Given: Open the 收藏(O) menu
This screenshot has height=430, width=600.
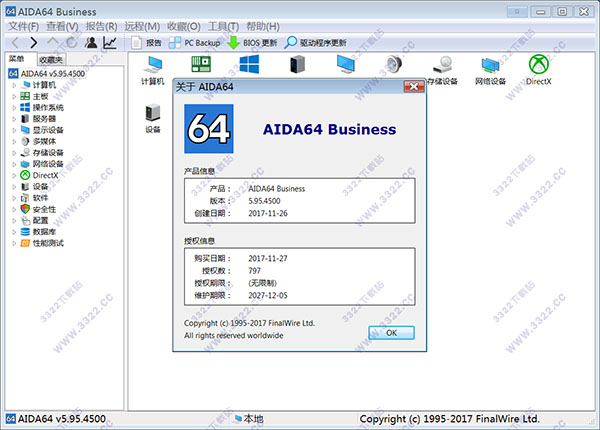Looking at the screenshot, I should coord(184,26).
